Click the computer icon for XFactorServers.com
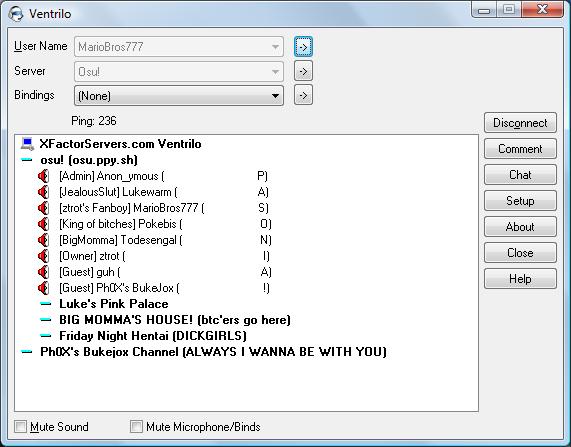571x447 pixels. (27, 144)
